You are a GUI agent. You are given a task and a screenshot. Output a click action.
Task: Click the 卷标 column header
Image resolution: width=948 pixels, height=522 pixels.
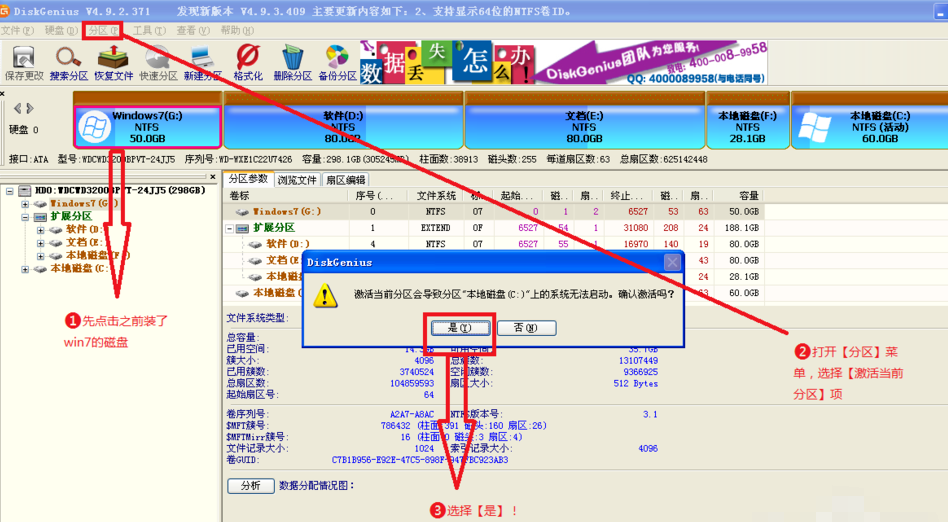click(287, 195)
